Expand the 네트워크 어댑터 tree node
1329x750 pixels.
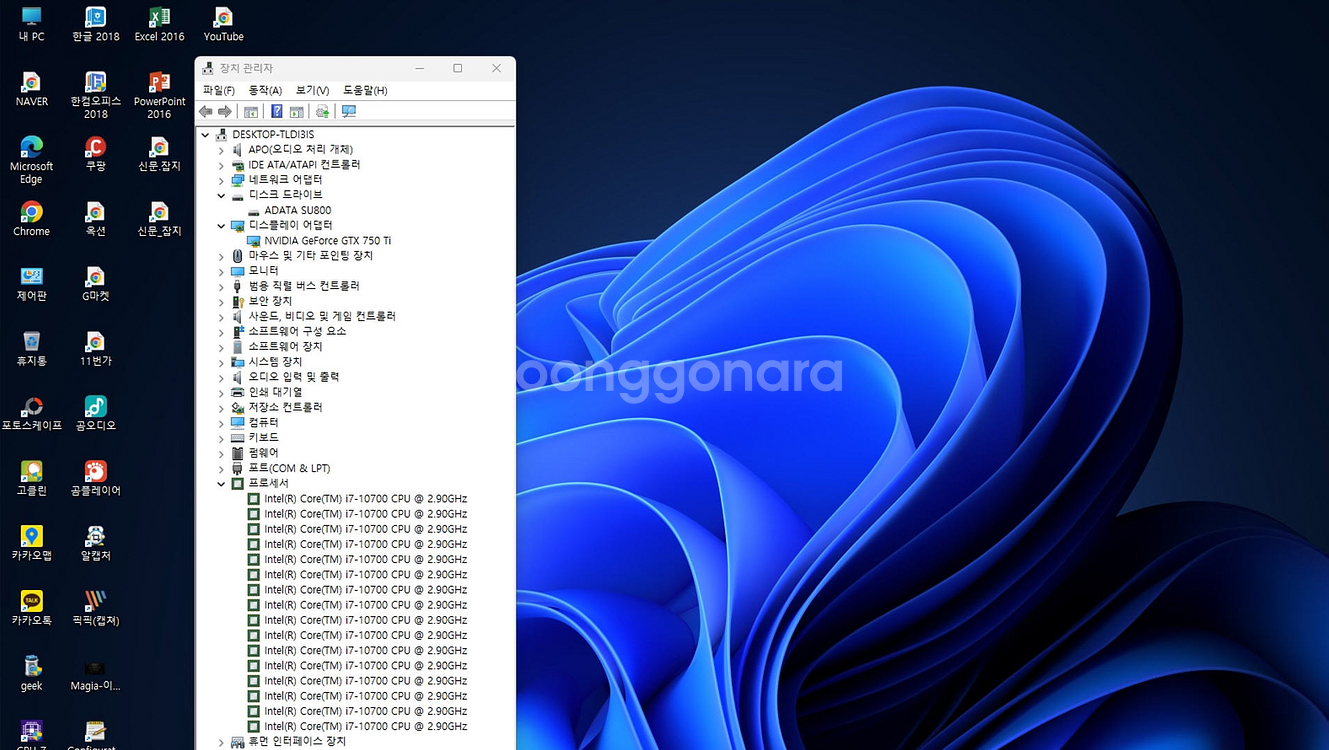[x=221, y=179]
